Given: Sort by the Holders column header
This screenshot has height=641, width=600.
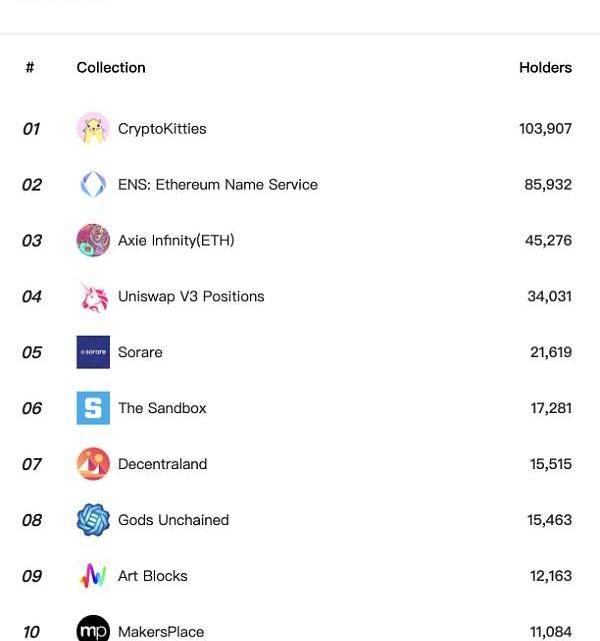Looking at the screenshot, I should (x=545, y=68).
